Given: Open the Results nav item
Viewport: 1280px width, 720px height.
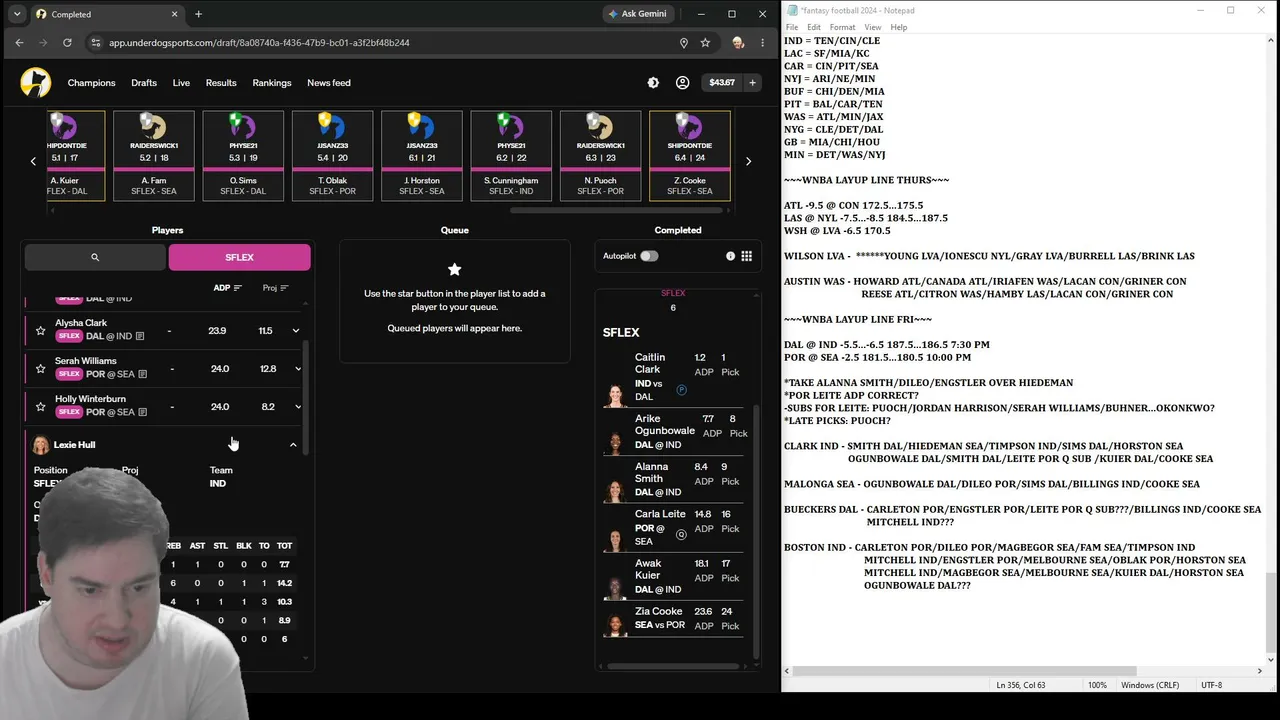Looking at the screenshot, I should (x=221, y=83).
